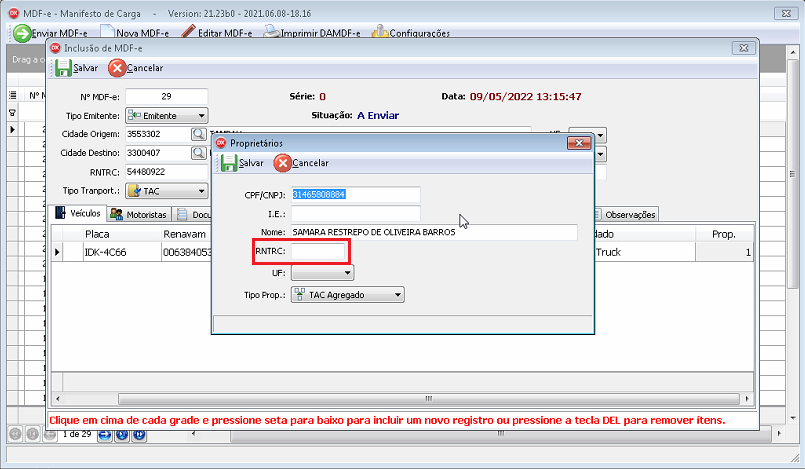Click Editar MDF-e pencil toolbar button
This screenshot has height=469, width=805.
tap(217, 33)
